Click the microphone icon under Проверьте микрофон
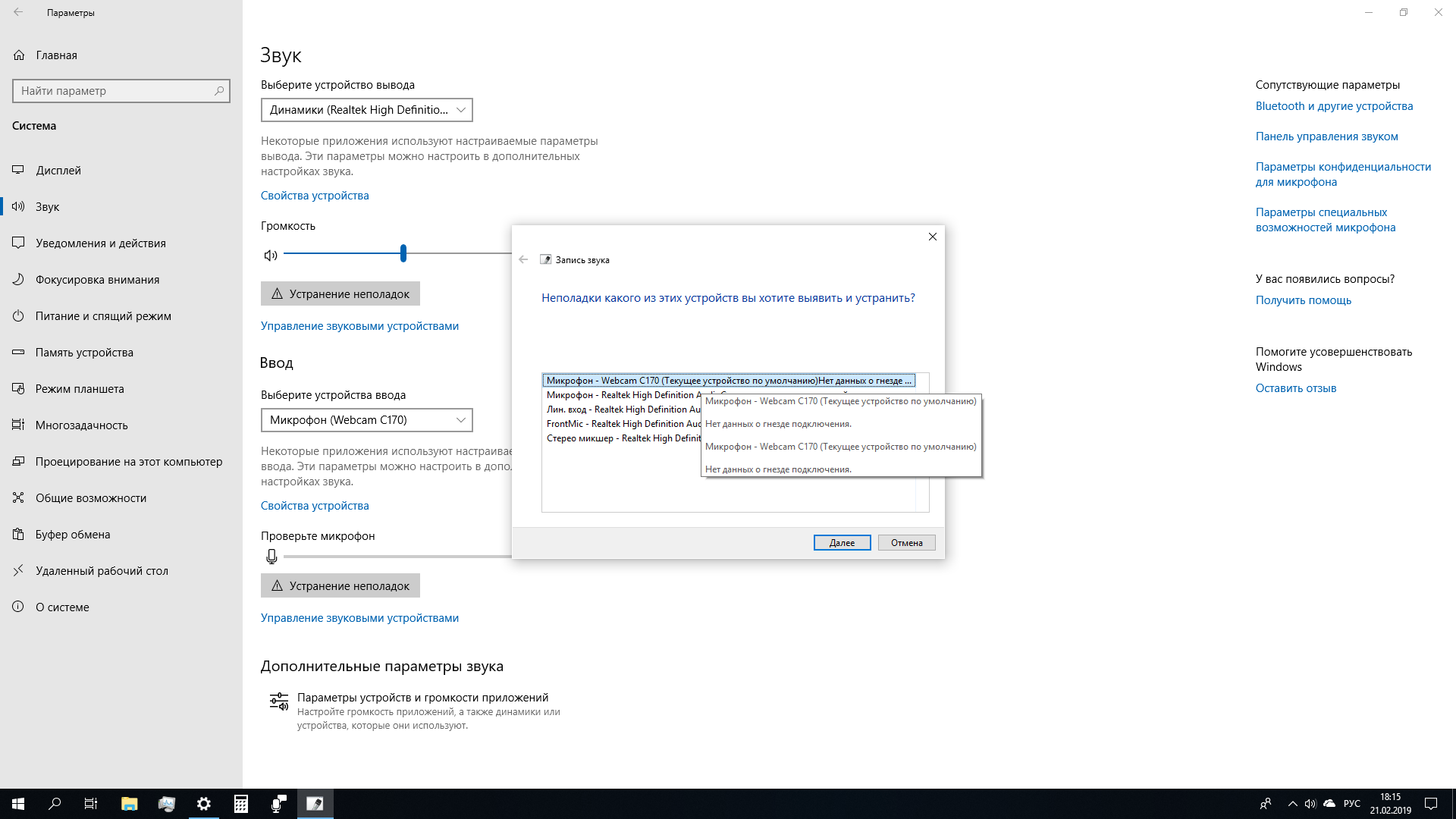This screenshot has width=1456, height=819. click(271, 557)
